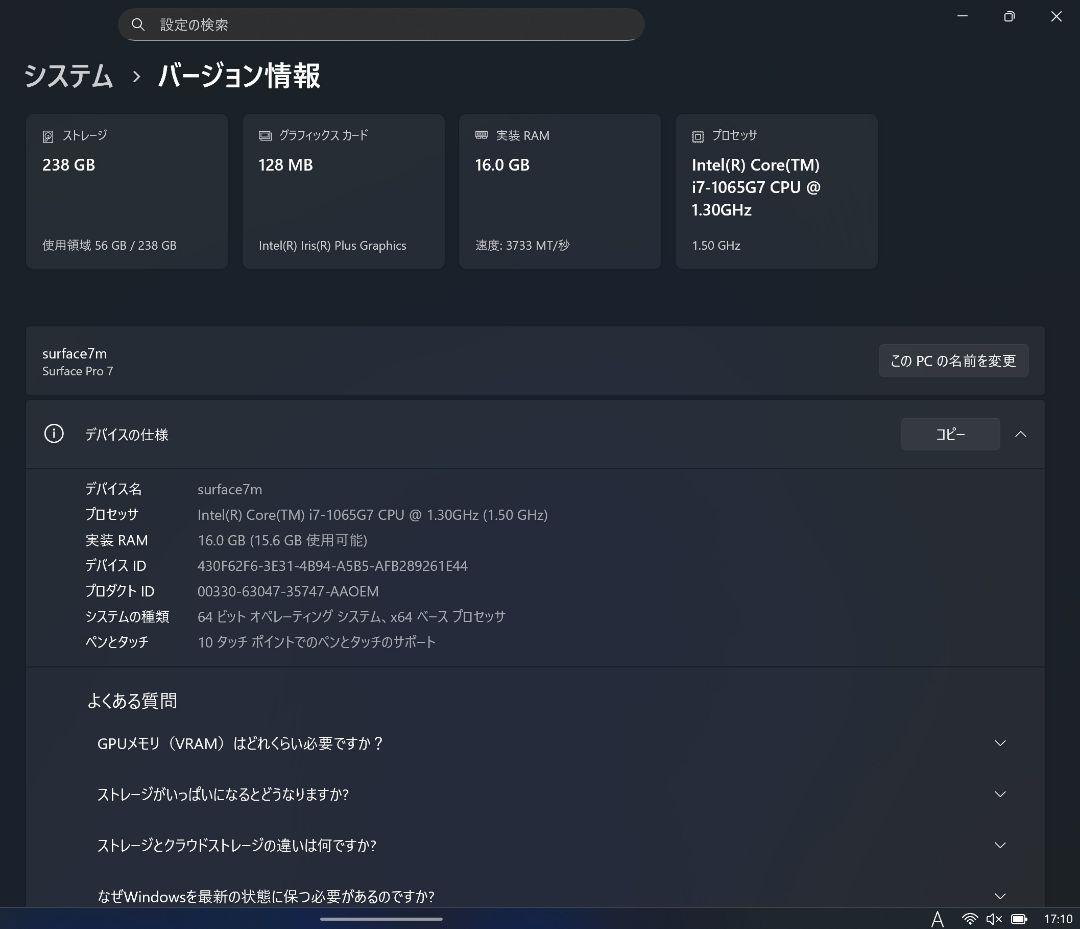Click the プロセッサ chip icon on the Intel card
The width and height of the screenshot is (1080, 929).
click(x=697, y=135)
